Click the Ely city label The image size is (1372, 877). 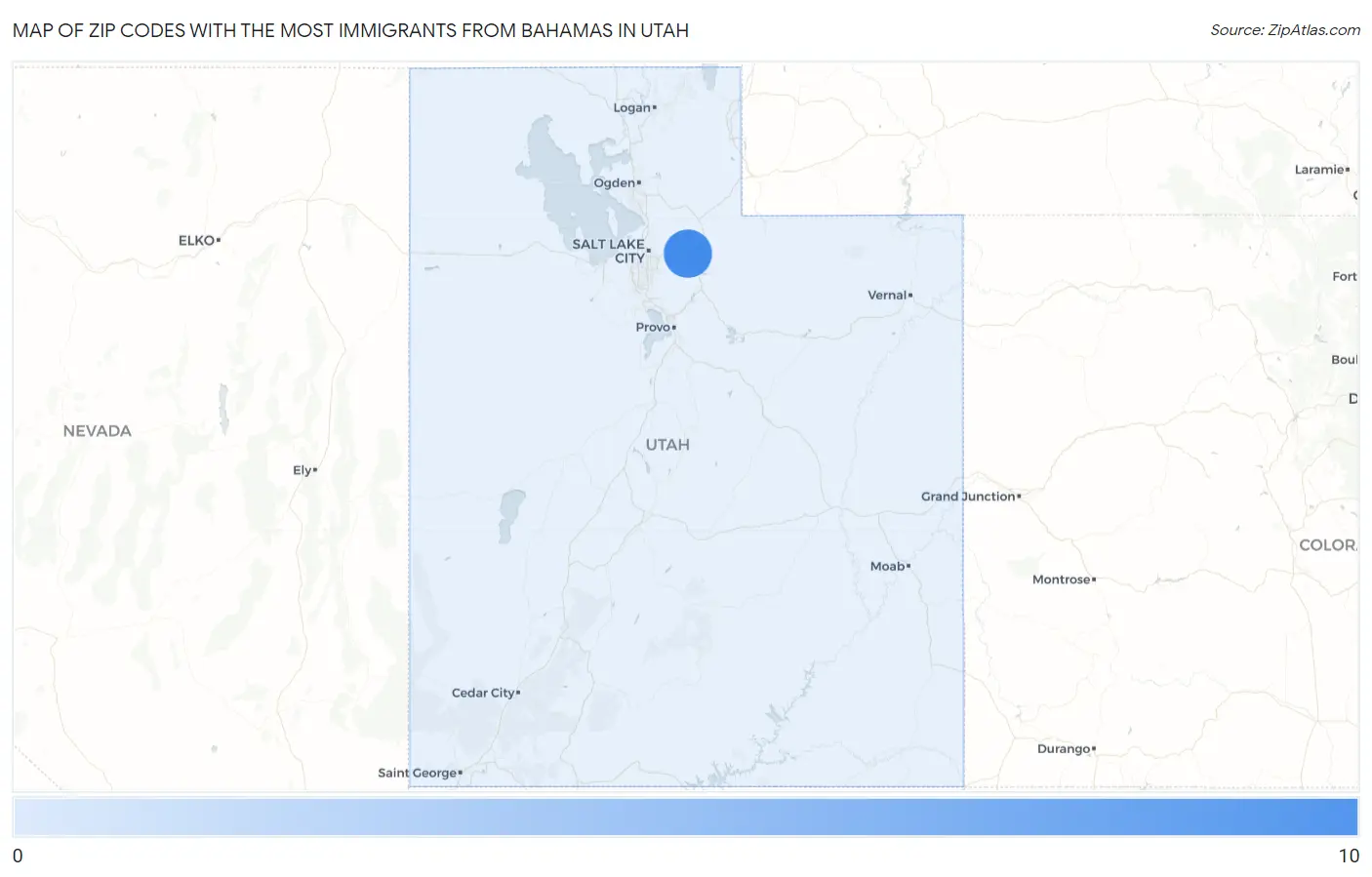[303, 470]
